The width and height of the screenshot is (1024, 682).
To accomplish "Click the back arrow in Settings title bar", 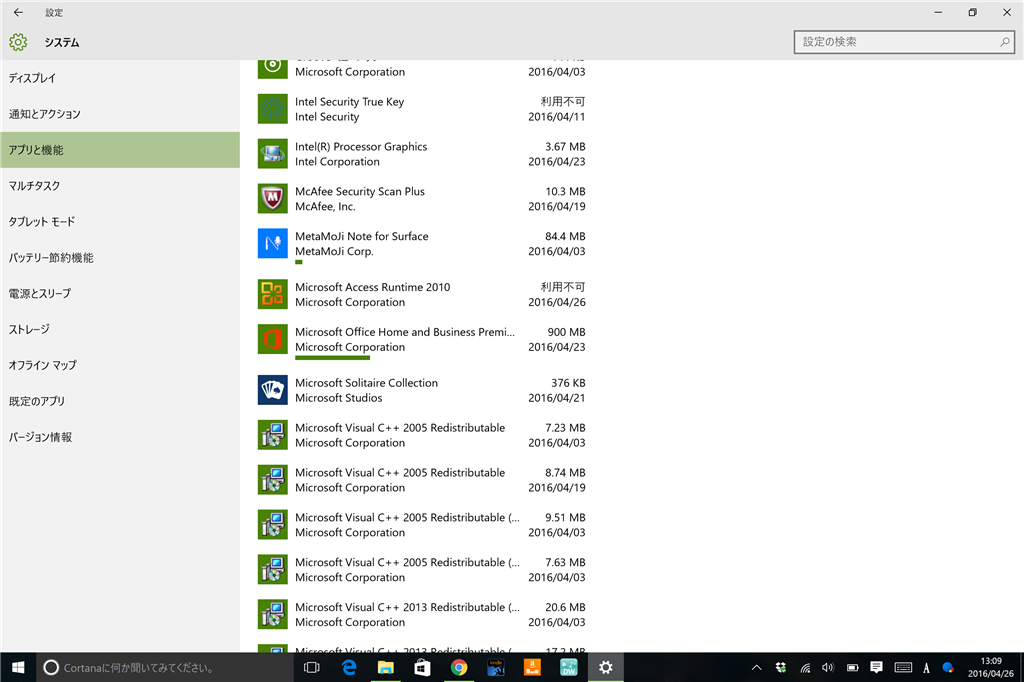I will [18, 12].
